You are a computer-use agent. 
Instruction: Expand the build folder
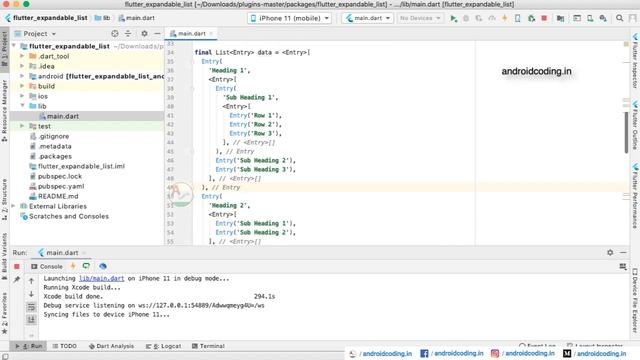click(x=22, y=86)
